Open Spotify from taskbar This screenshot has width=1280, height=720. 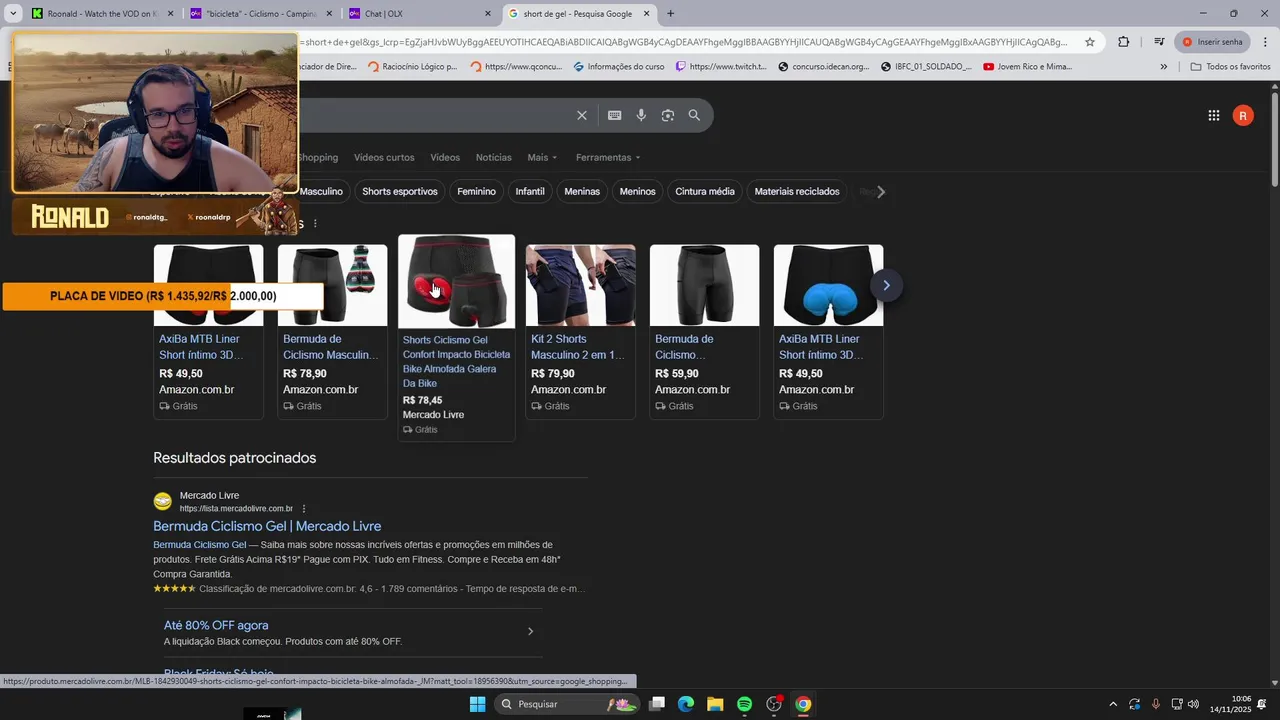(744, 704)
